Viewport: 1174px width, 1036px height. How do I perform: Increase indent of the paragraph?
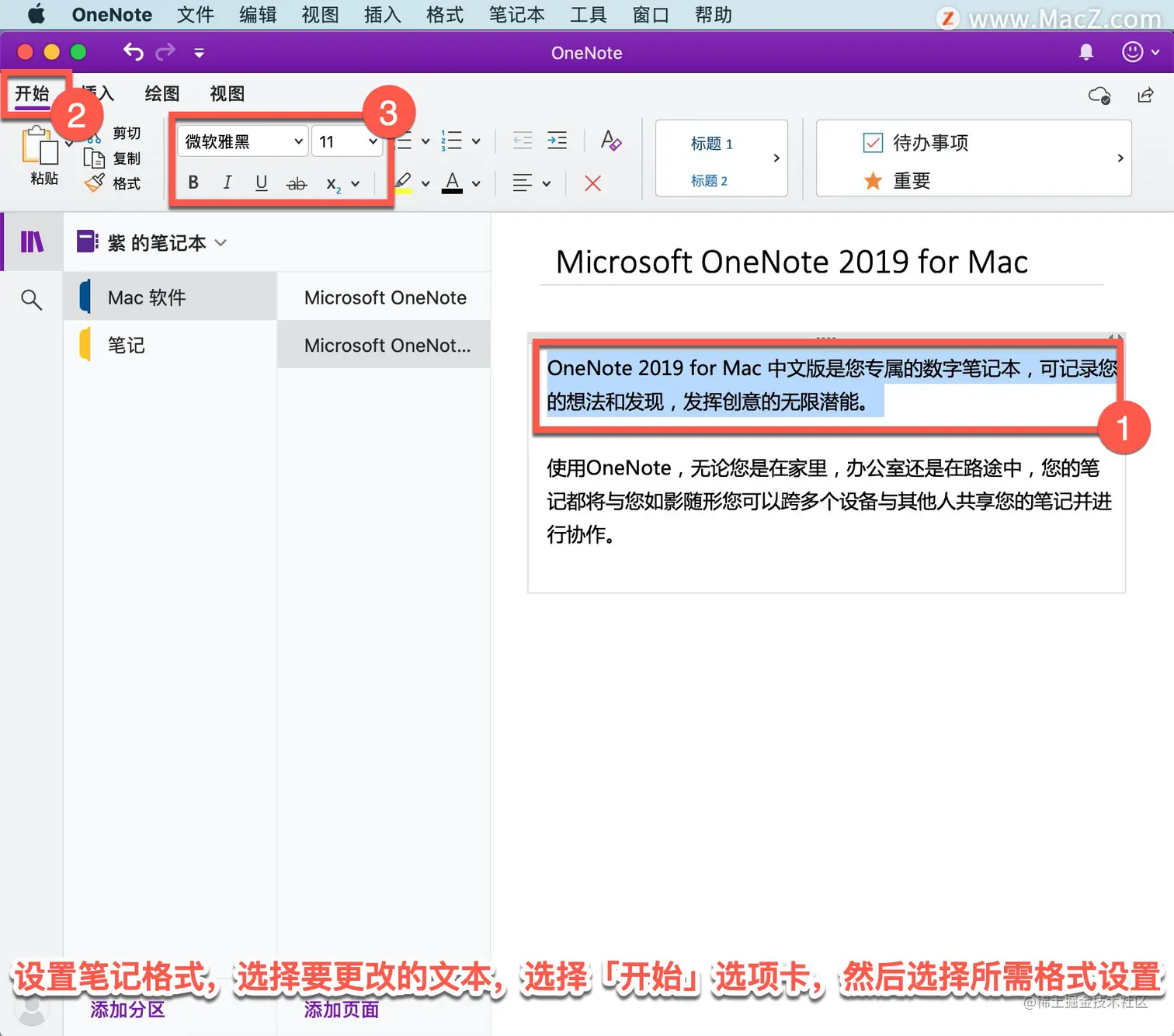pyautogui.click(x=557, y=141)
